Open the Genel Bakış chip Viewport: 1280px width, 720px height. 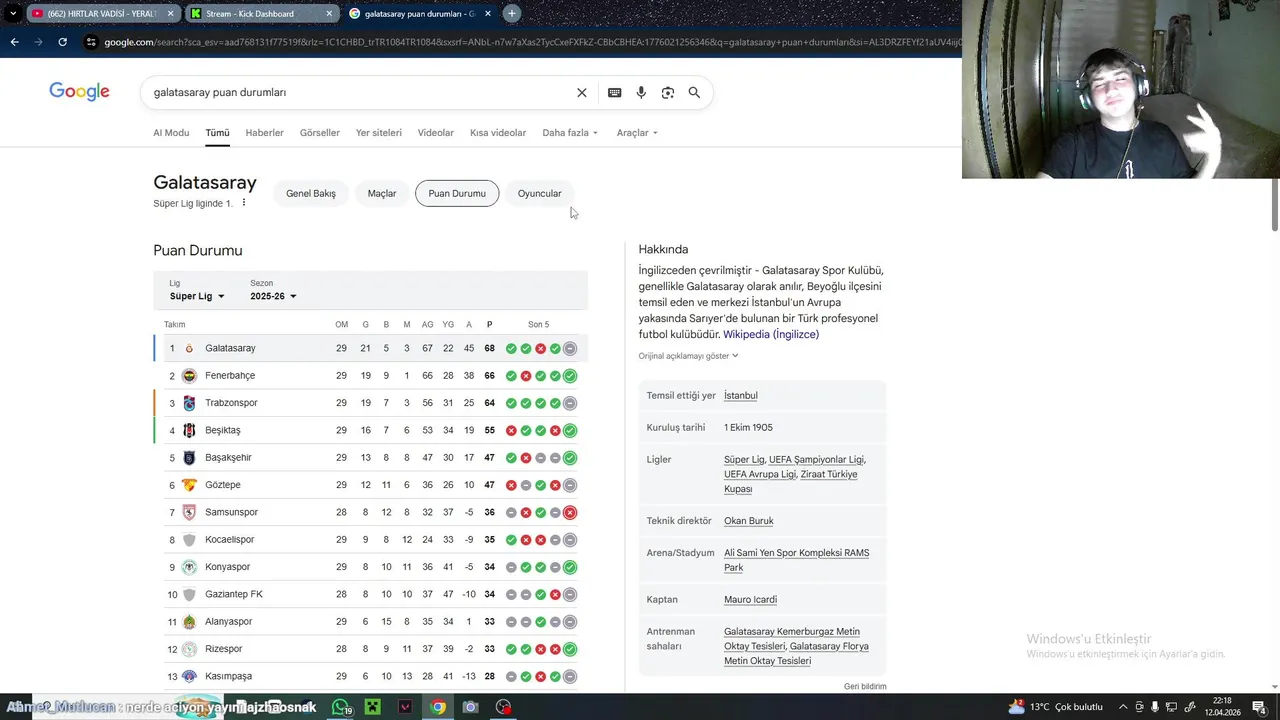tap(311, 193)
